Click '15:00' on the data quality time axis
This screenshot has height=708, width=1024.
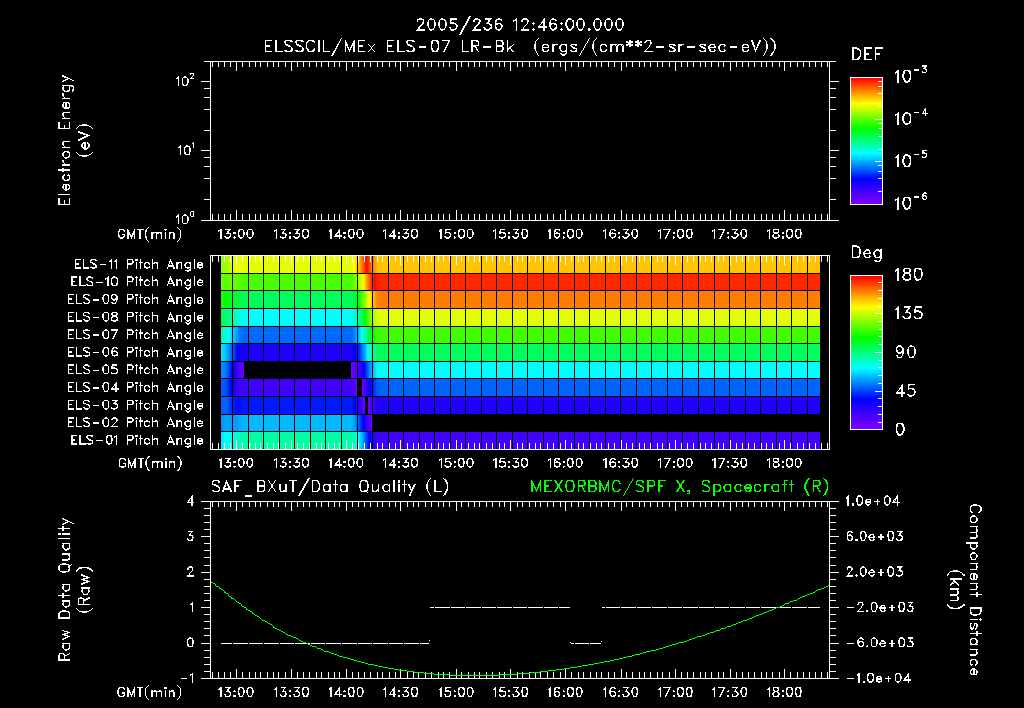(x=455, y=692)
